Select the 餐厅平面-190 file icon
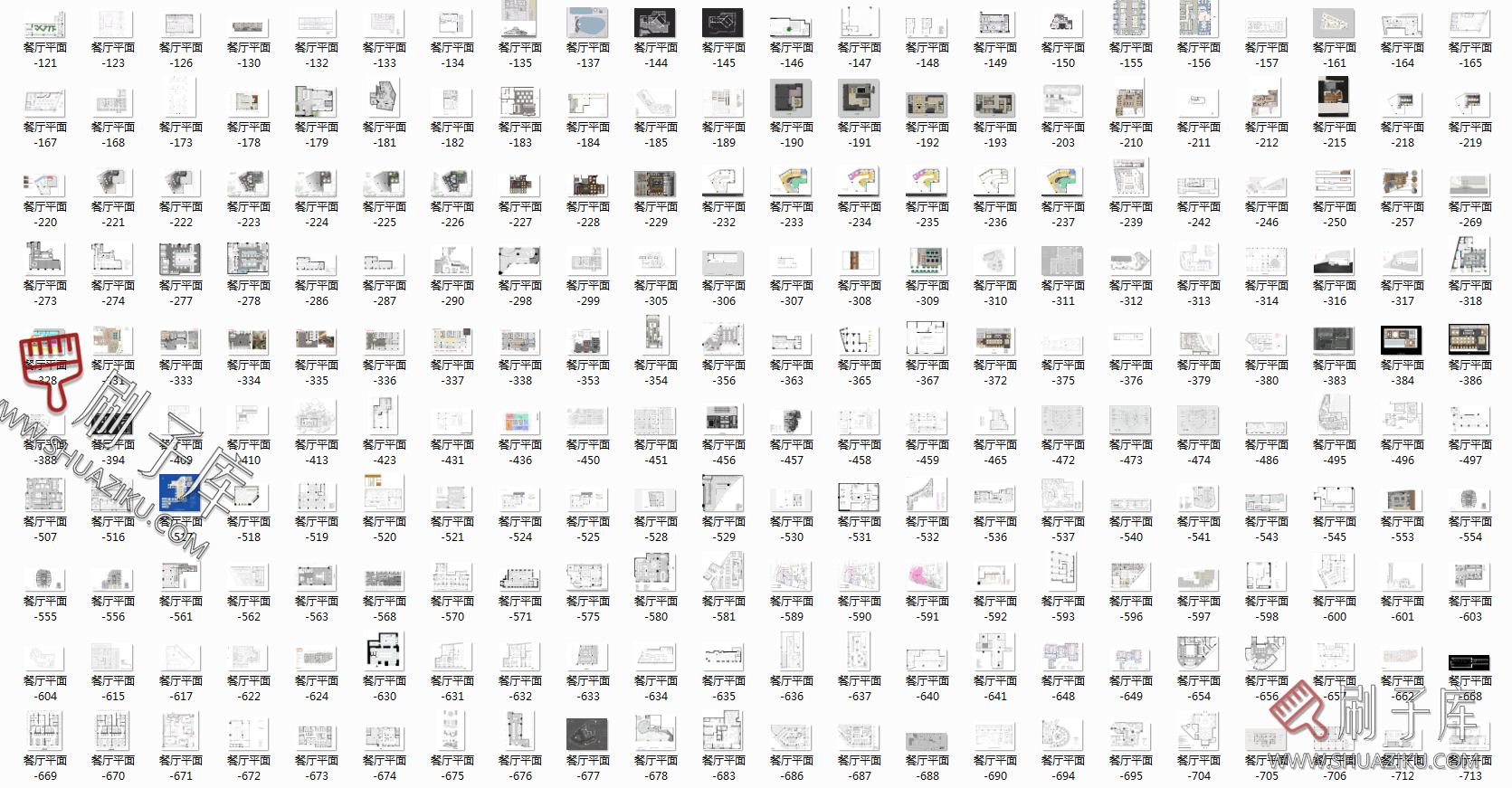This screenshot has width=1512, height=788. tap(792, 100)
